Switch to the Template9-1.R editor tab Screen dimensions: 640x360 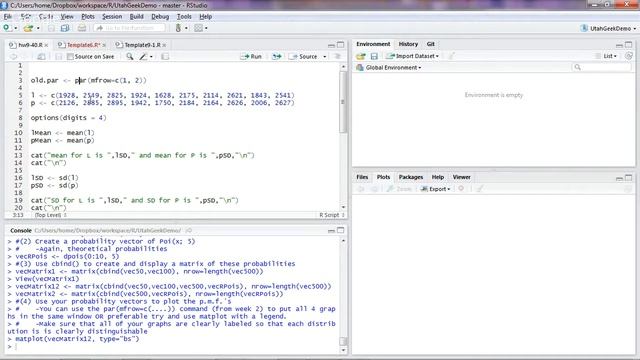point(140,45)
